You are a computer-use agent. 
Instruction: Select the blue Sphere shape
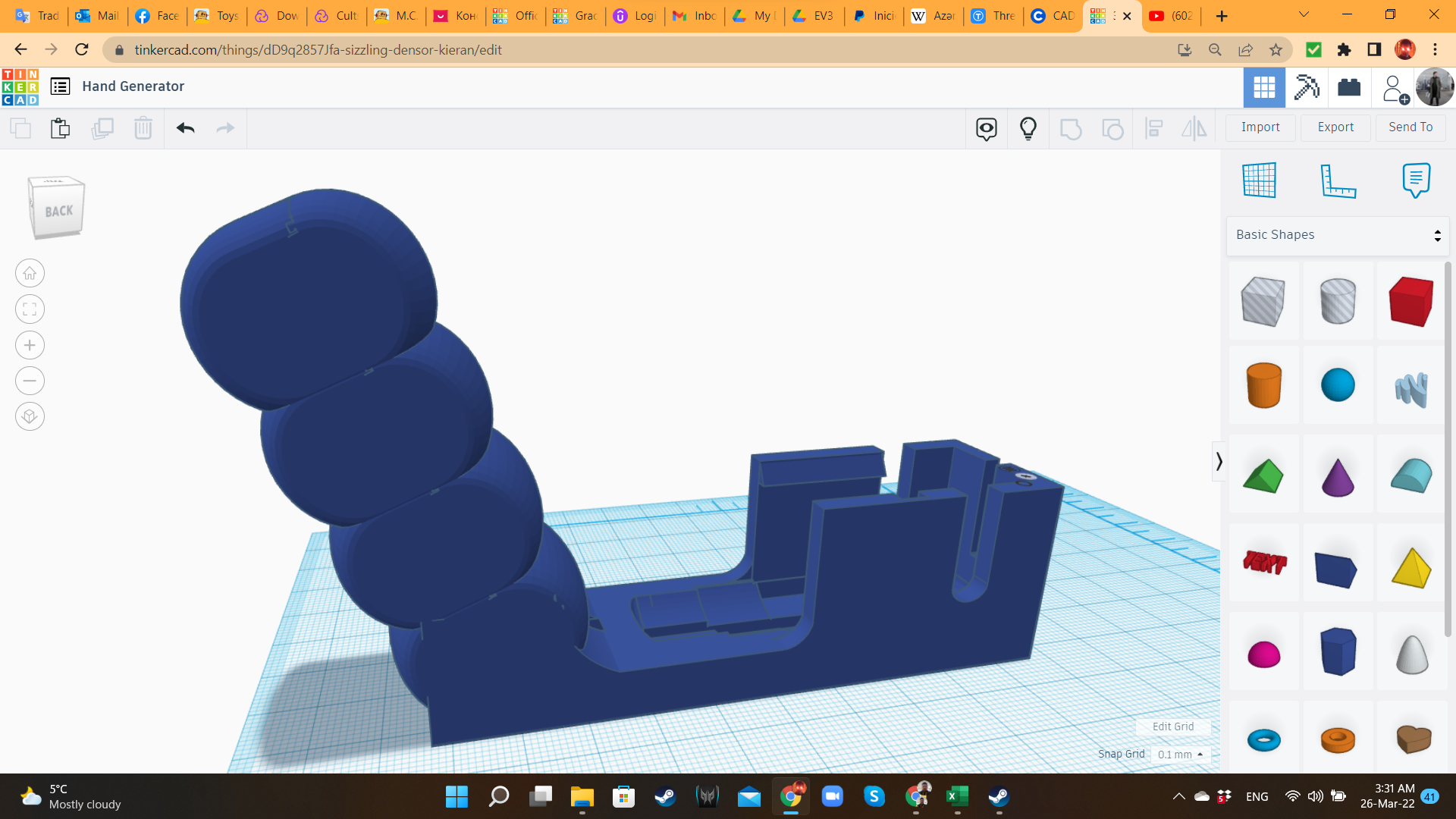coord(1337,385)
